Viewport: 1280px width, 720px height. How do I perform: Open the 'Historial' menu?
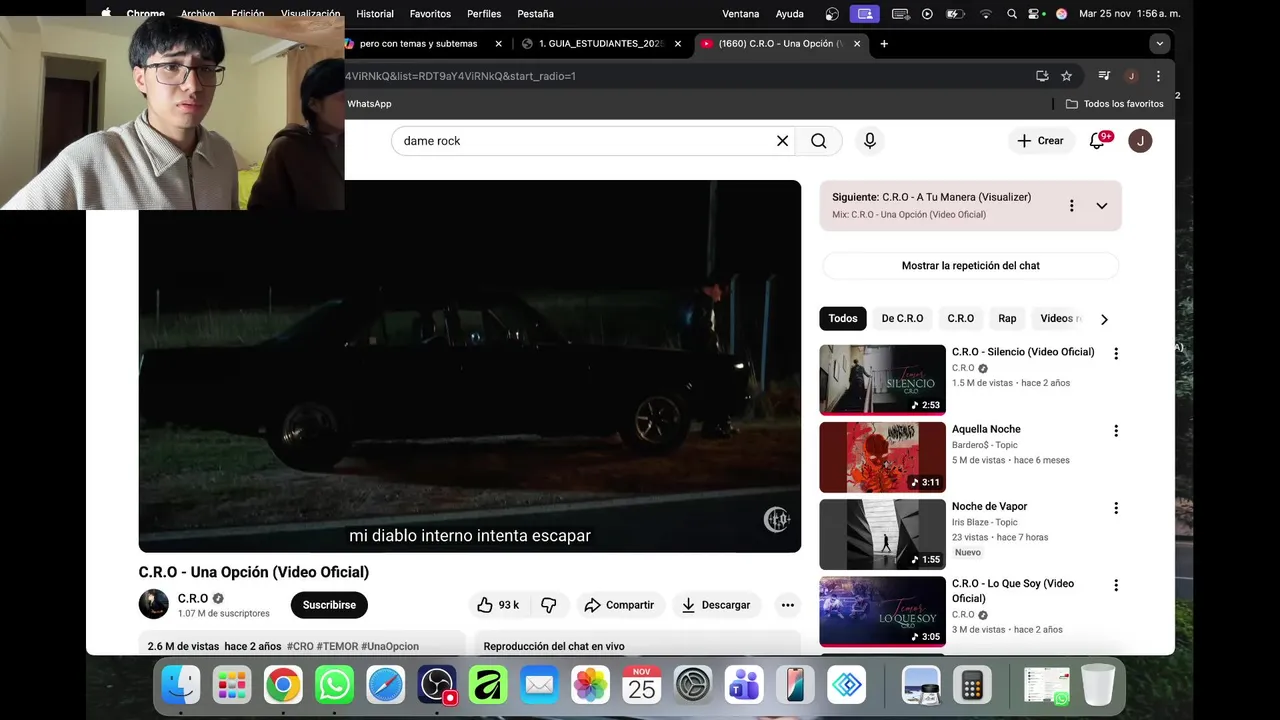click(375, 14)
